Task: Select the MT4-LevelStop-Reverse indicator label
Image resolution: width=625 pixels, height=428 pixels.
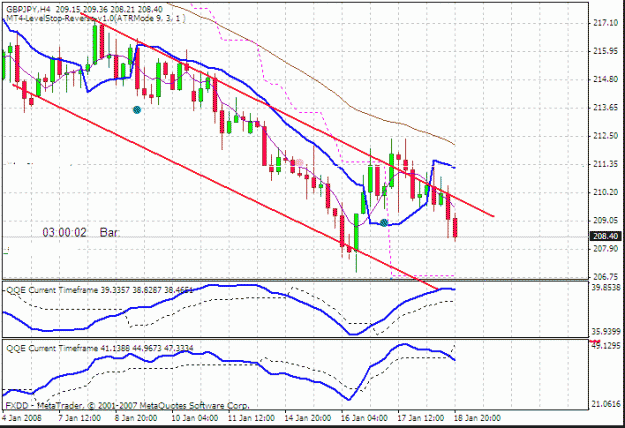Action: (x=96, y=18)
